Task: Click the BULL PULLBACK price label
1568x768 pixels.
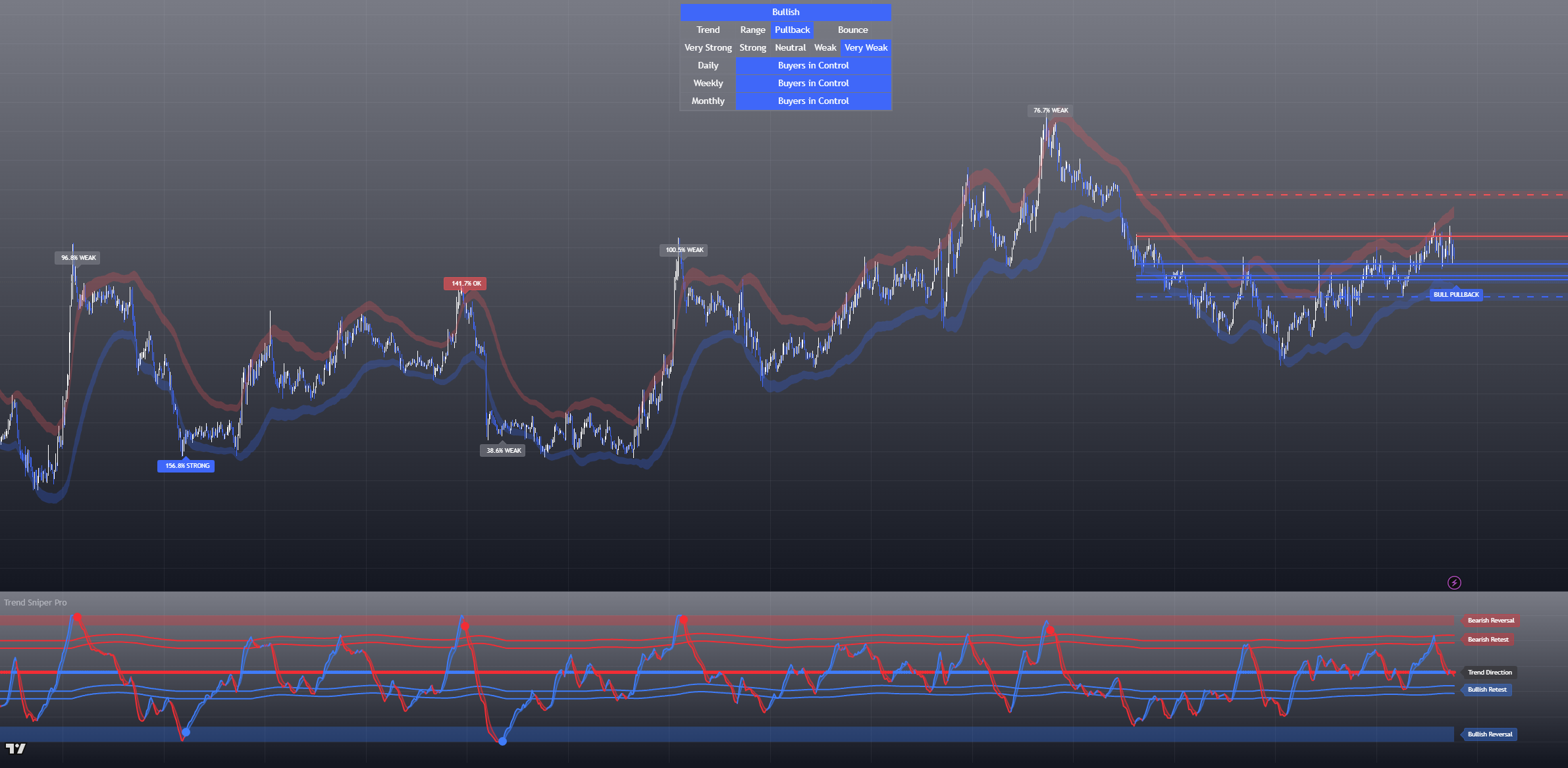Action: click(x=1455, y=295)
